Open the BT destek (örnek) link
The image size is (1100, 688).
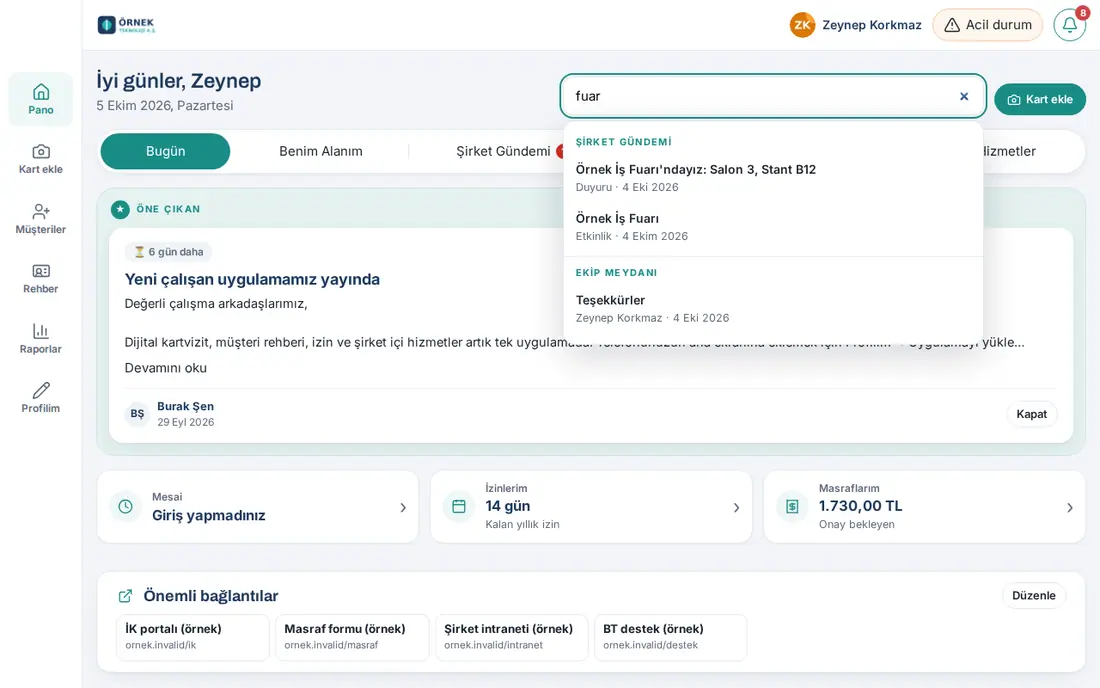point(671,637)
